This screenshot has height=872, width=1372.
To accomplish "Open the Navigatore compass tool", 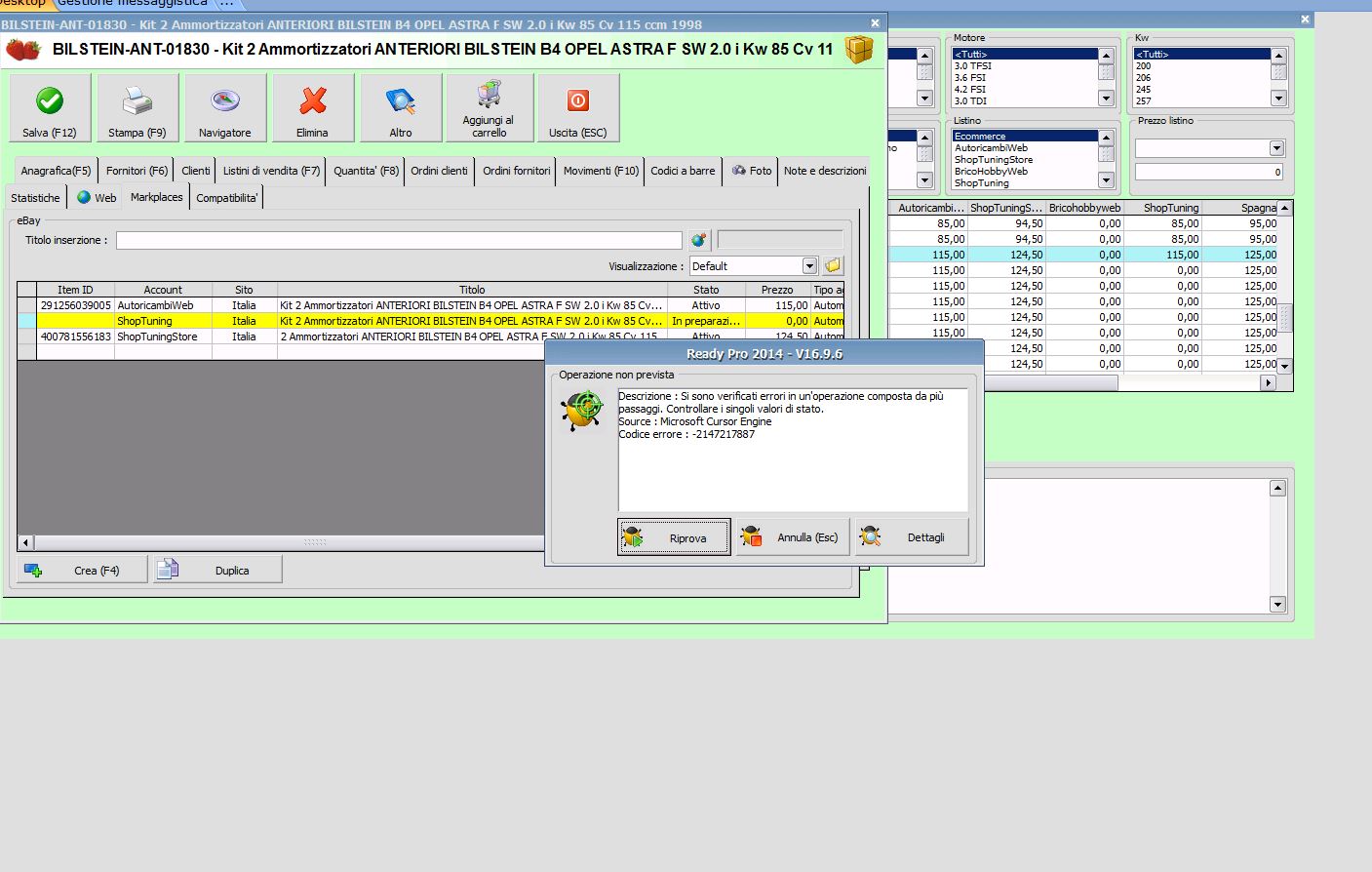I will point(225,108).
